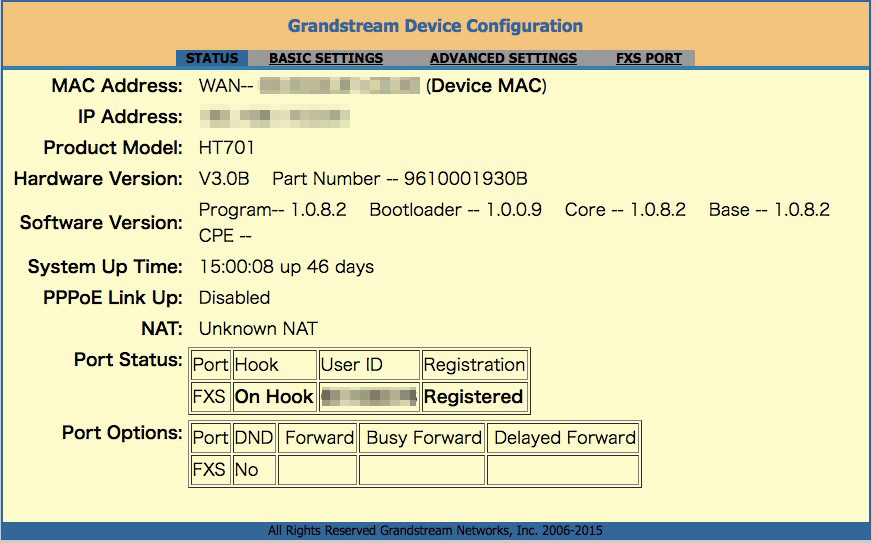Click the System Up Time label
Image resolution: width=872 pixels, height=543 pixels.
click(x=105, y=266)
